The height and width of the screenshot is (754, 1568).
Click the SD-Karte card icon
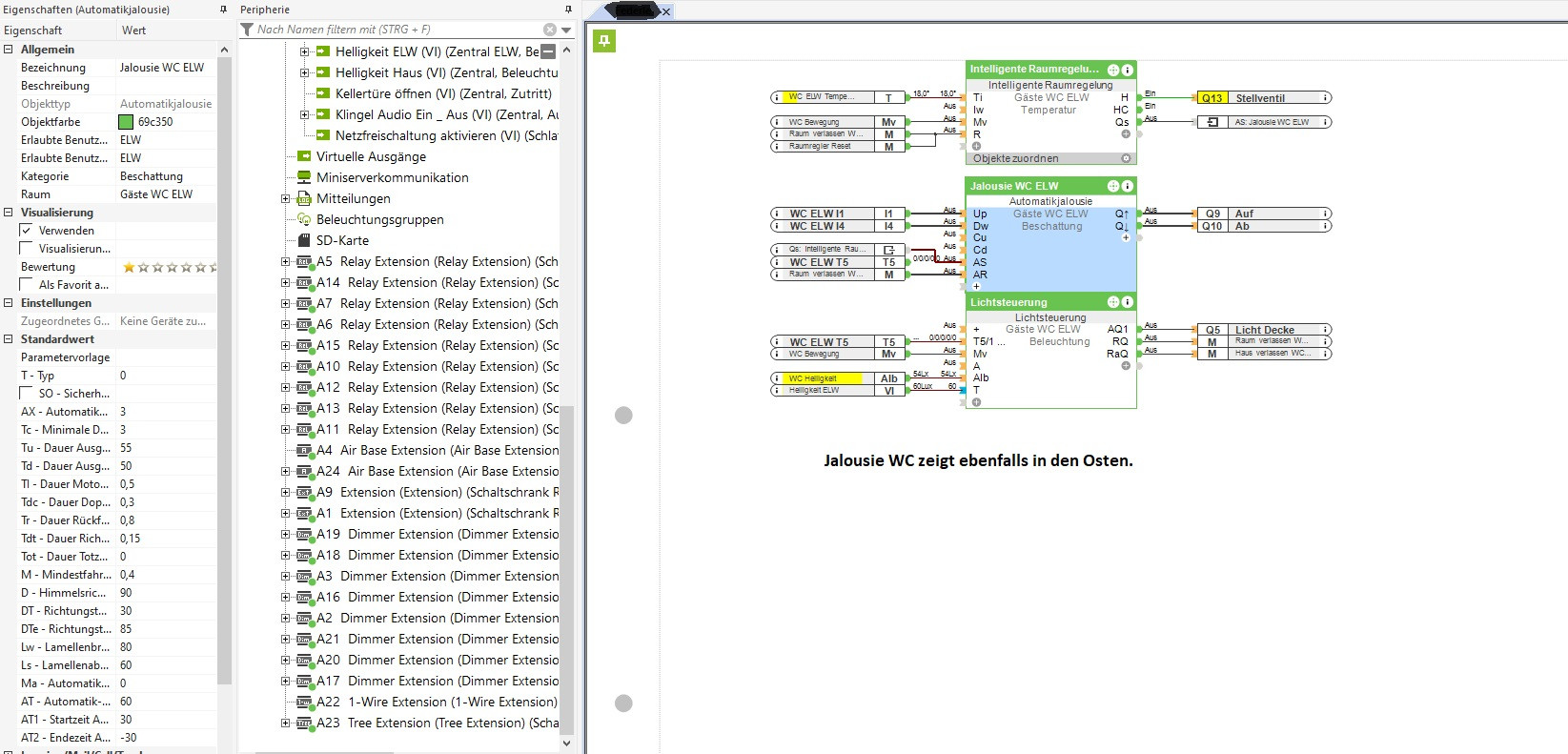(304, 240)
